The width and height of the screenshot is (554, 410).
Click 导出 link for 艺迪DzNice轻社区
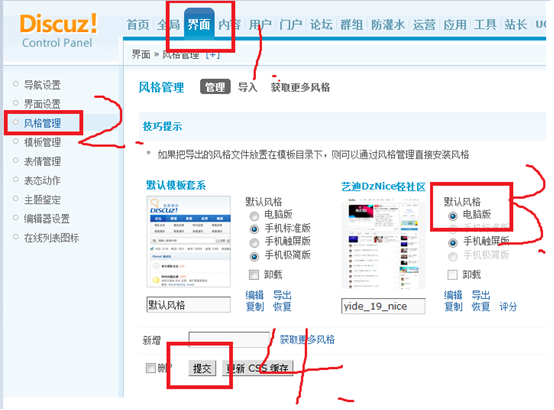tap(481, 295)
